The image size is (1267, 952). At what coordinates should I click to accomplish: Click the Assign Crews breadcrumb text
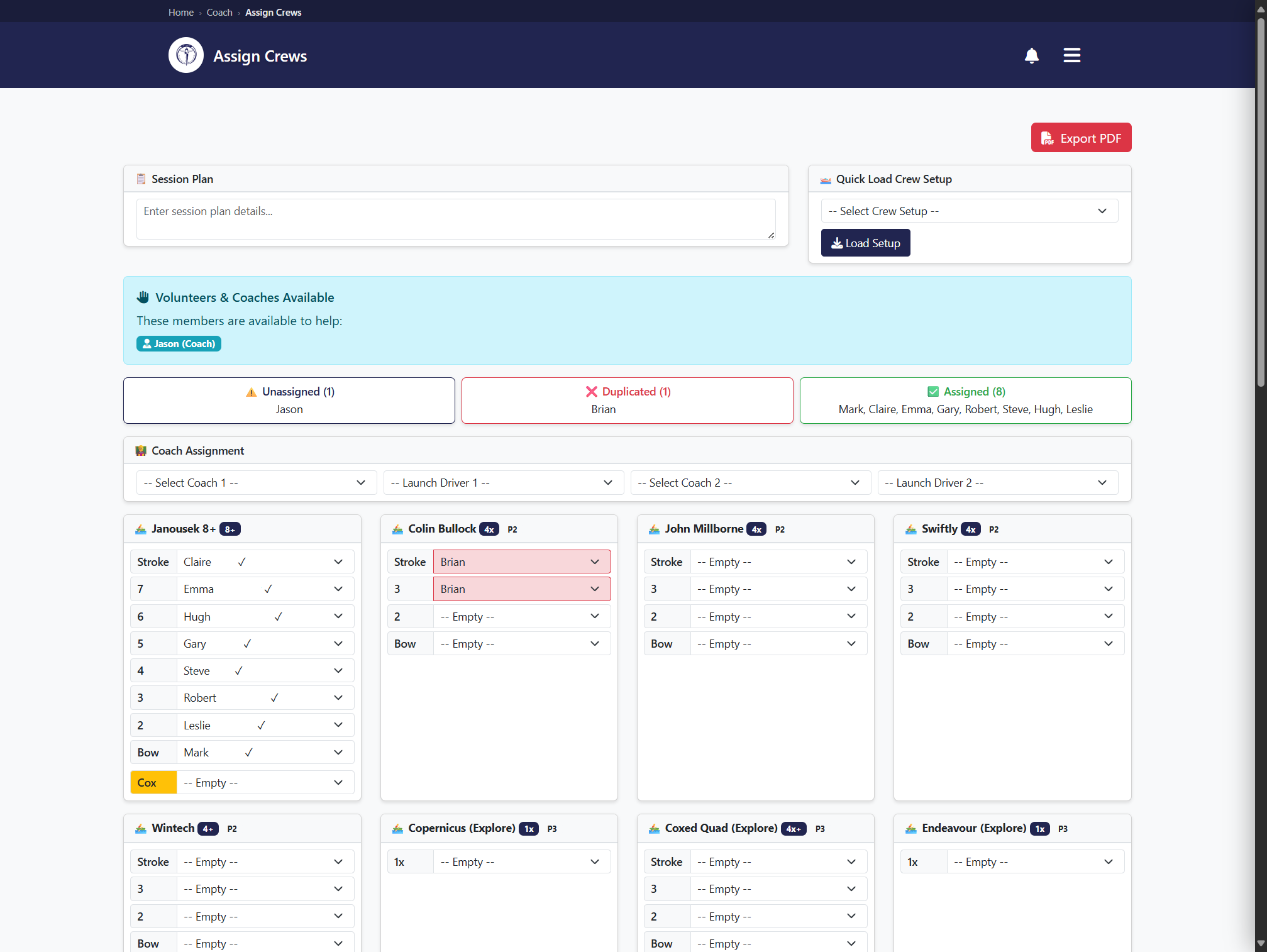coord(274,13)
